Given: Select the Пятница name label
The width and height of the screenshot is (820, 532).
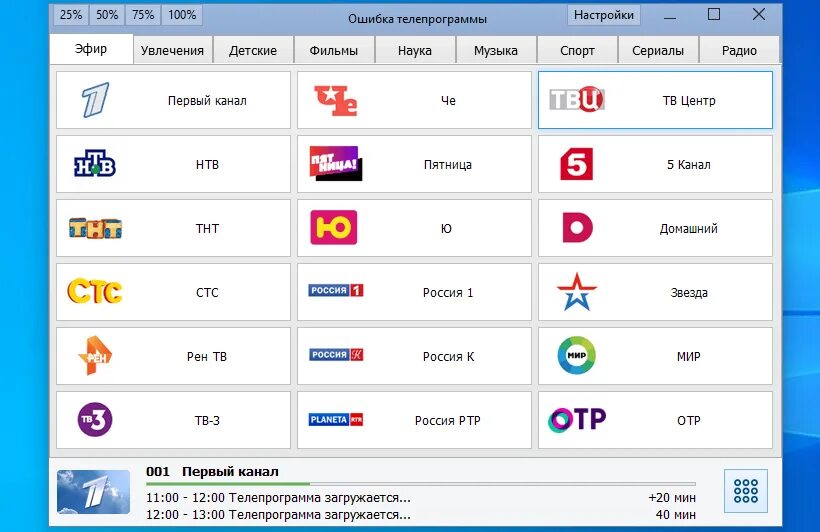Looking at the screenshot, I should coord(448,165).
